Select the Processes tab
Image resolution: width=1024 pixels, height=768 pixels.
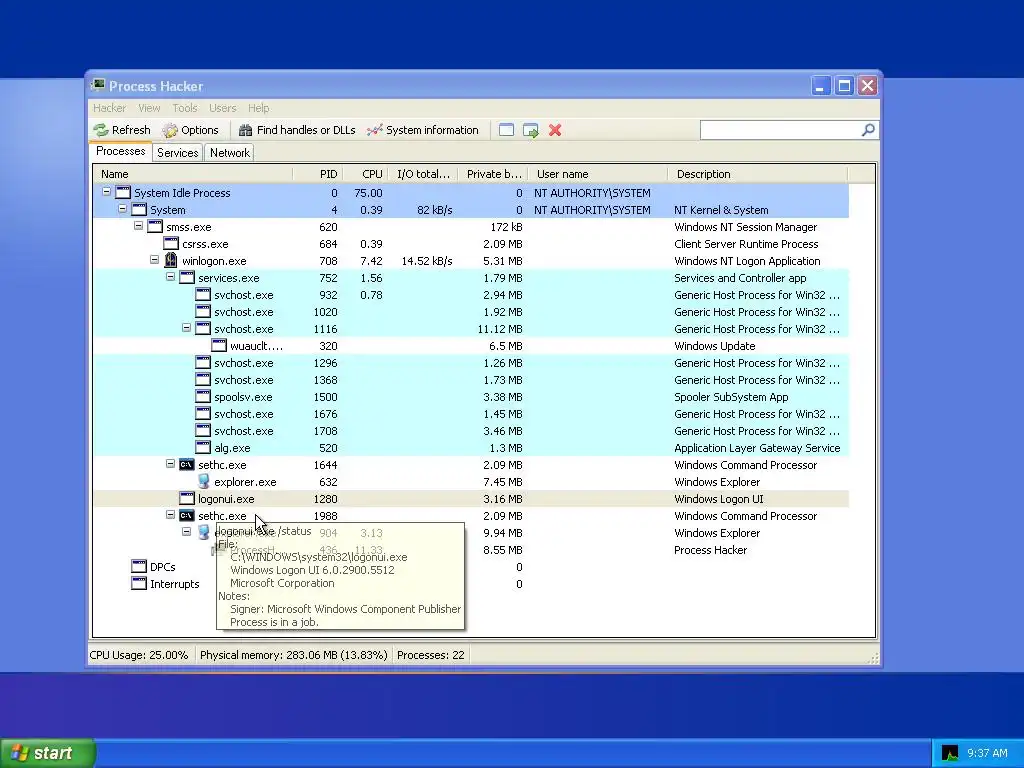coord(121,152)
